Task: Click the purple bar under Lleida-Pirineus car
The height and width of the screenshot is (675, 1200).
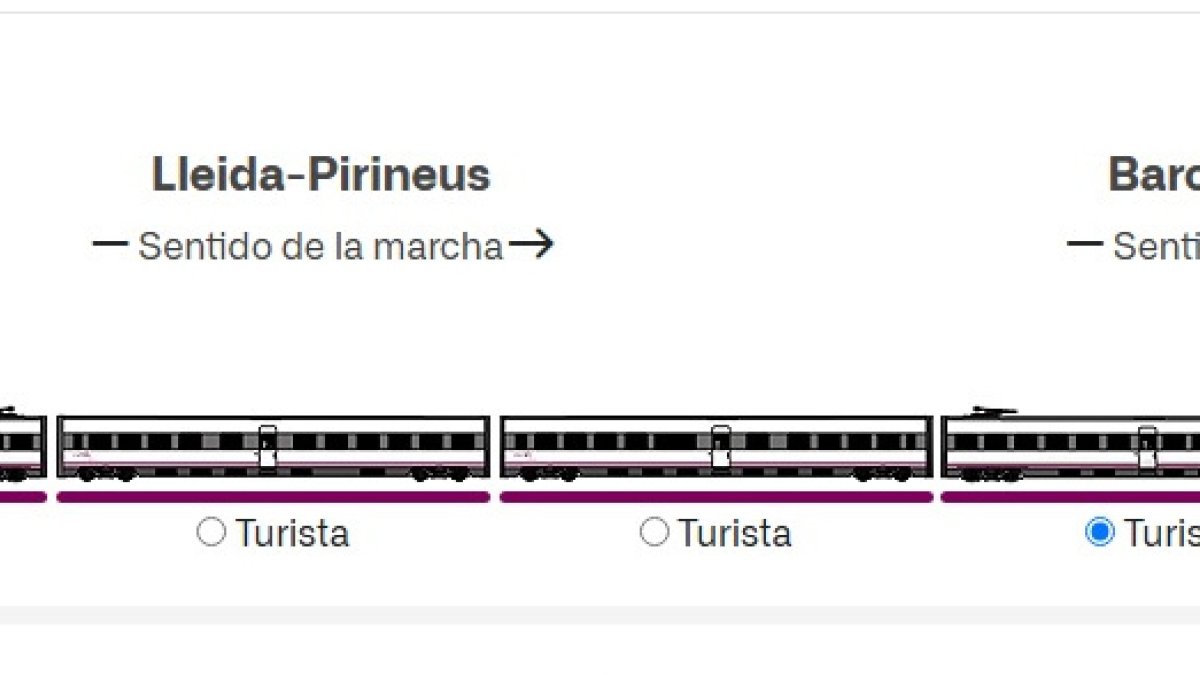Action: (273, 496)
